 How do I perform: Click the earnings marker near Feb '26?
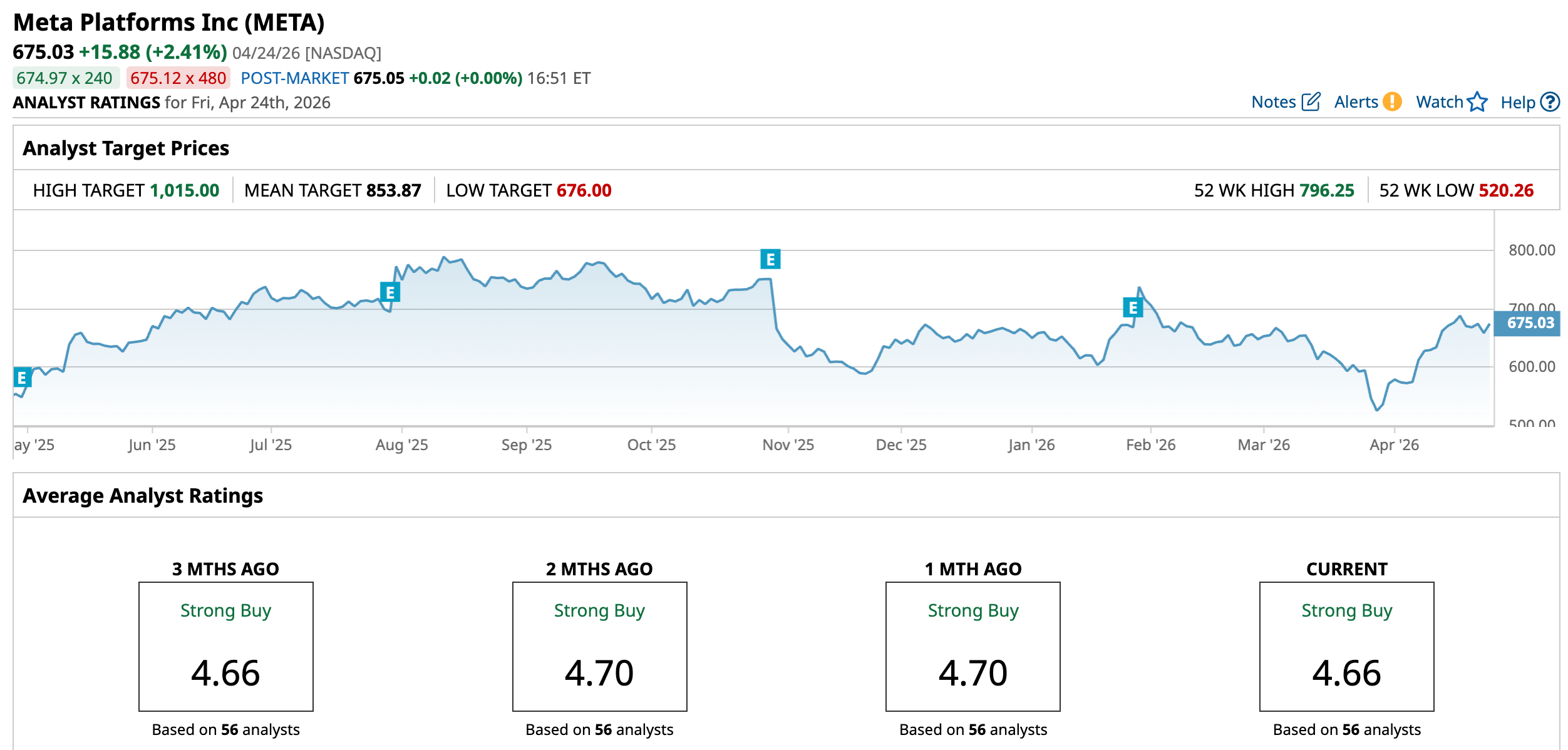1132,307
